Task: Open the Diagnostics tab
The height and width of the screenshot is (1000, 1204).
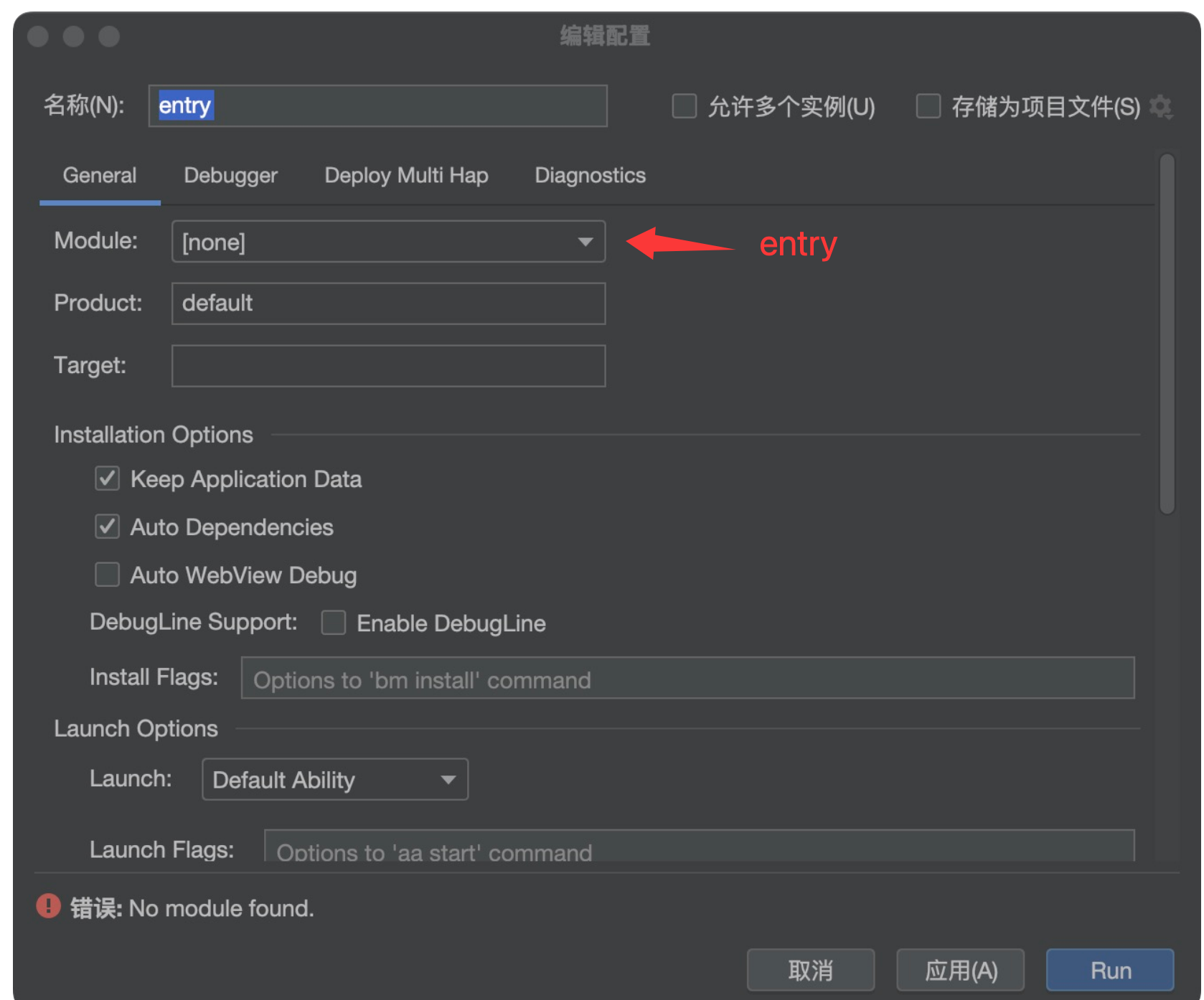Action: coord(590,176)
